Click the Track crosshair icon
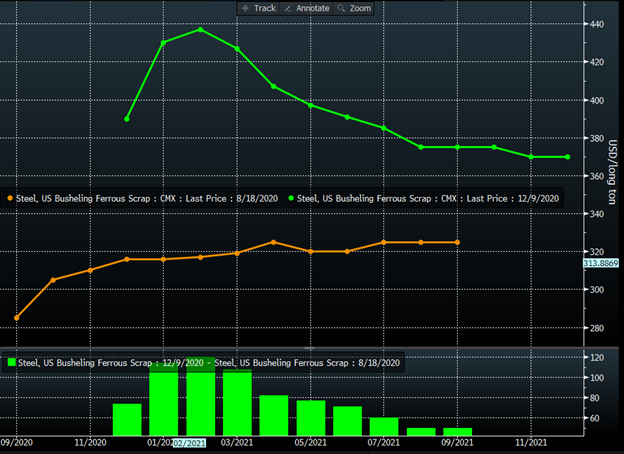This screenshot has width=624, height=454. [246, 8]
